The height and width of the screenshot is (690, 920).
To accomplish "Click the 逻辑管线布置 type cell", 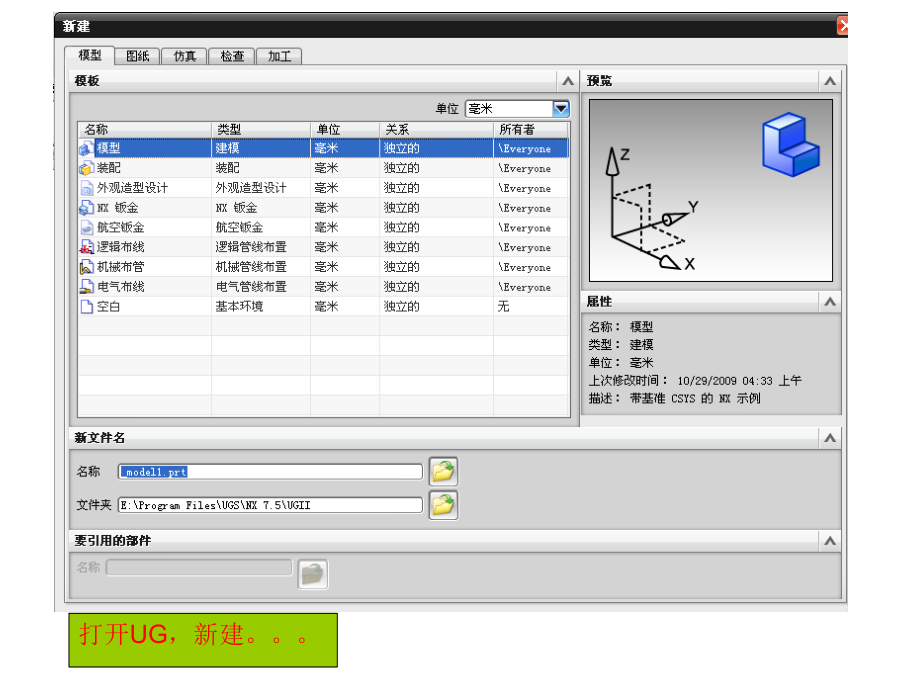I will click(251, 247).
